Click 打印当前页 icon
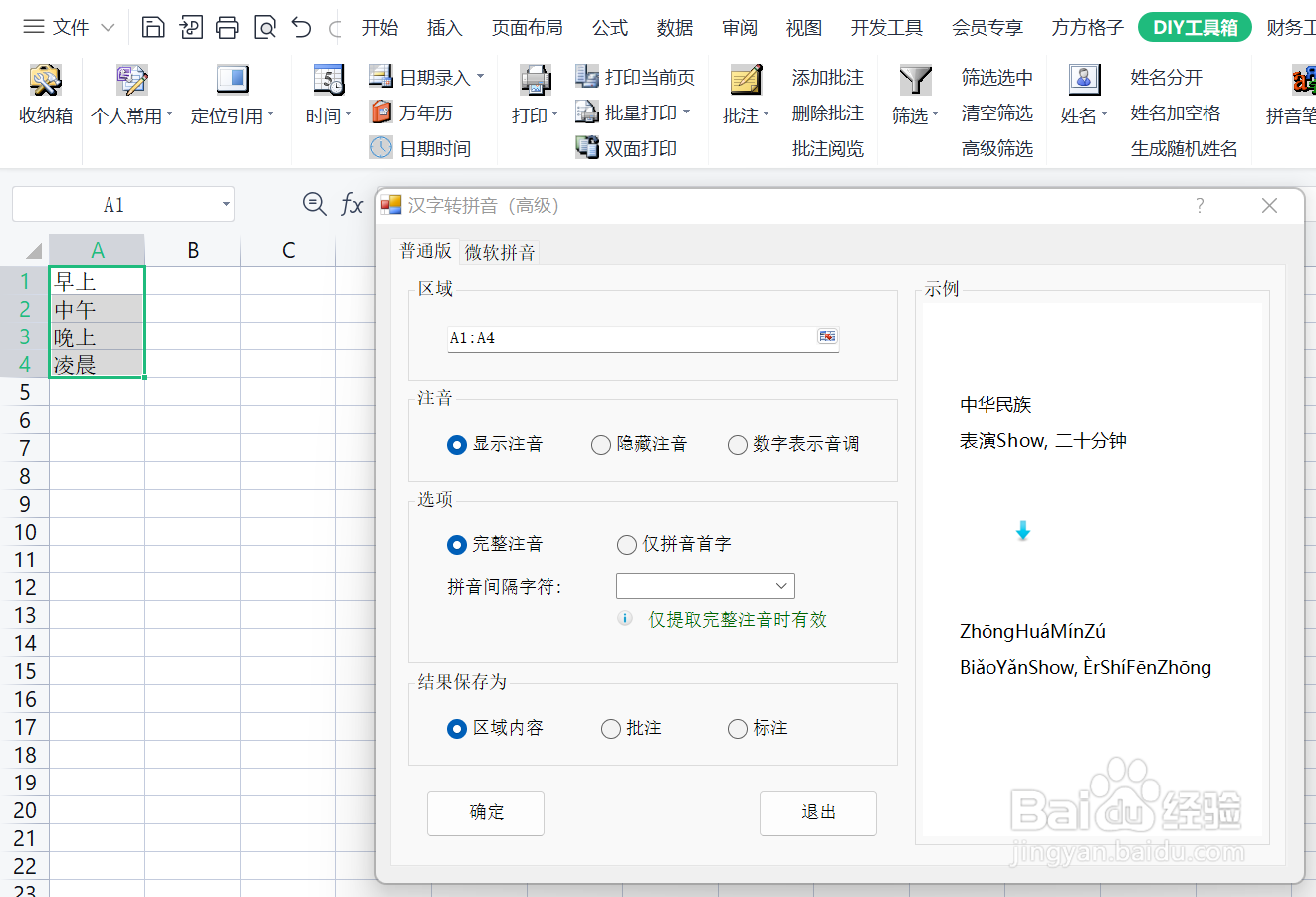 coord(587,76)
